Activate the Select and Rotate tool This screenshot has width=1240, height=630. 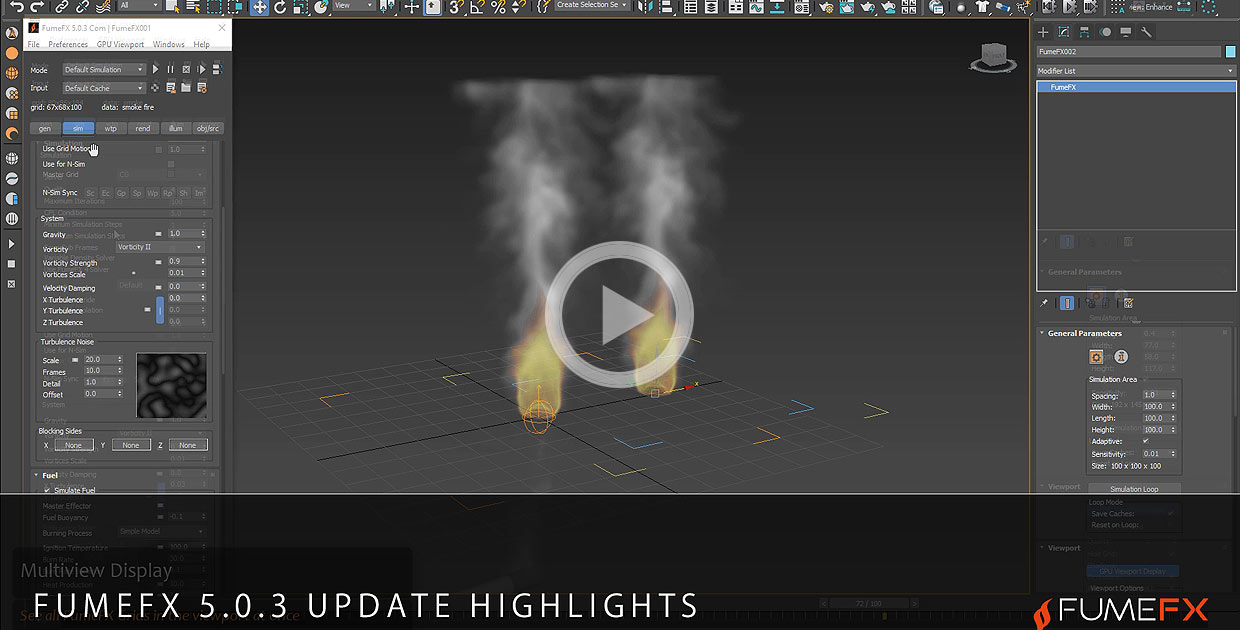[x=280, y=7]
